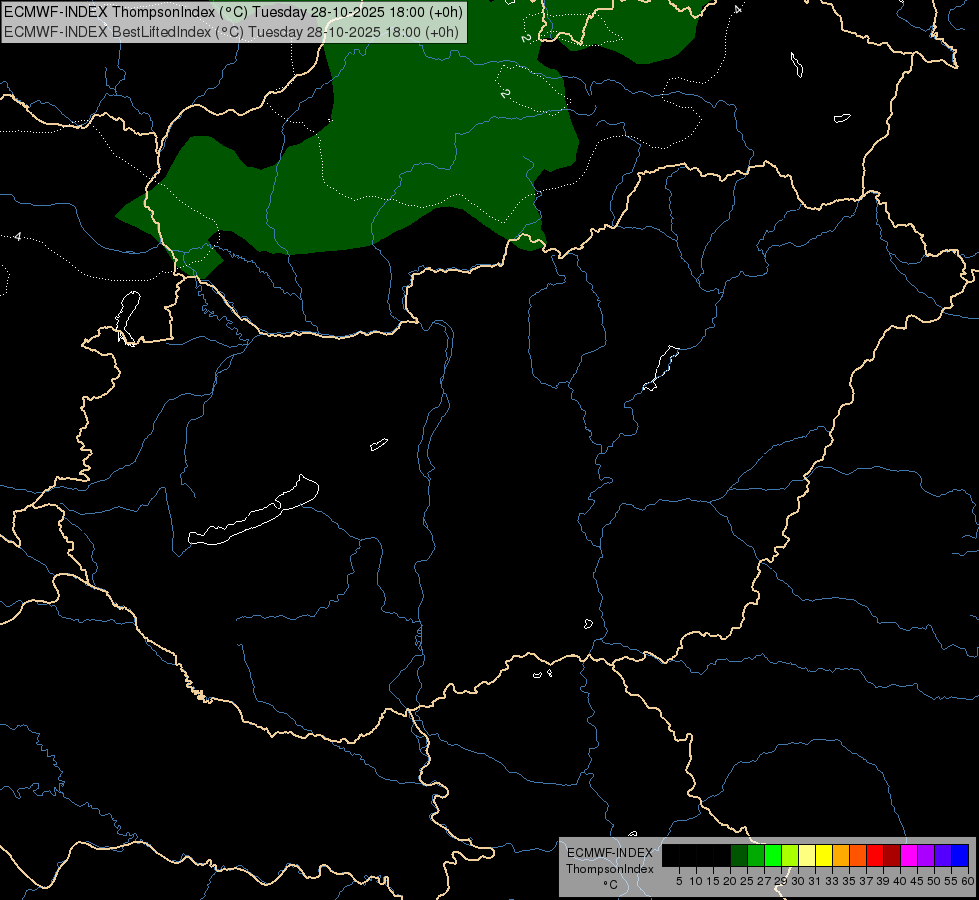Image resolution: width=979 pixels, height=900 pixels.
Task: Click the BestLiftedIndex title line
Action: point(232,32)
